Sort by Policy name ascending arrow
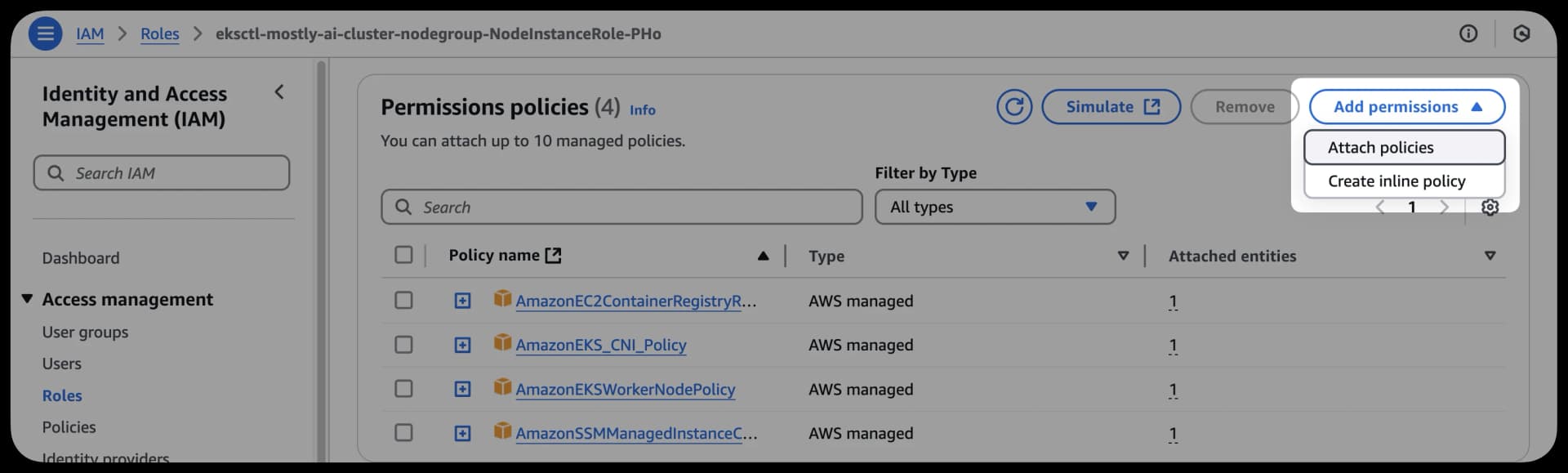The width and height of the screenshot is (1568, 473). 763,256
